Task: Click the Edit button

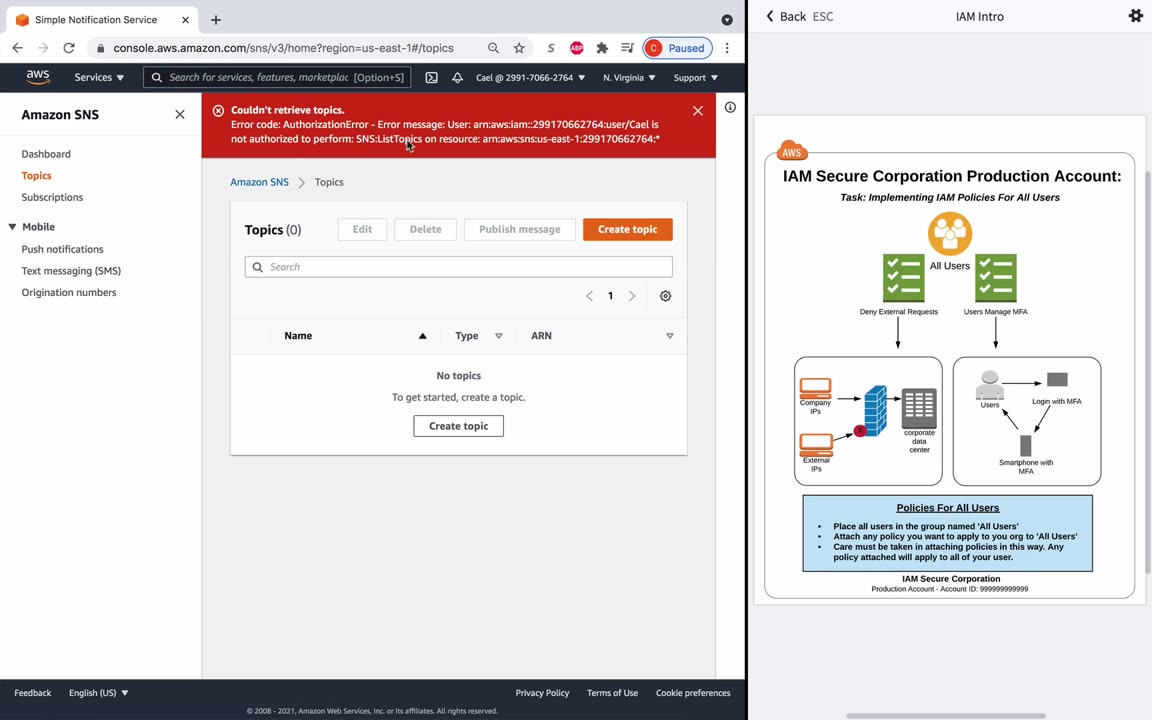Action: pos(362,229)
